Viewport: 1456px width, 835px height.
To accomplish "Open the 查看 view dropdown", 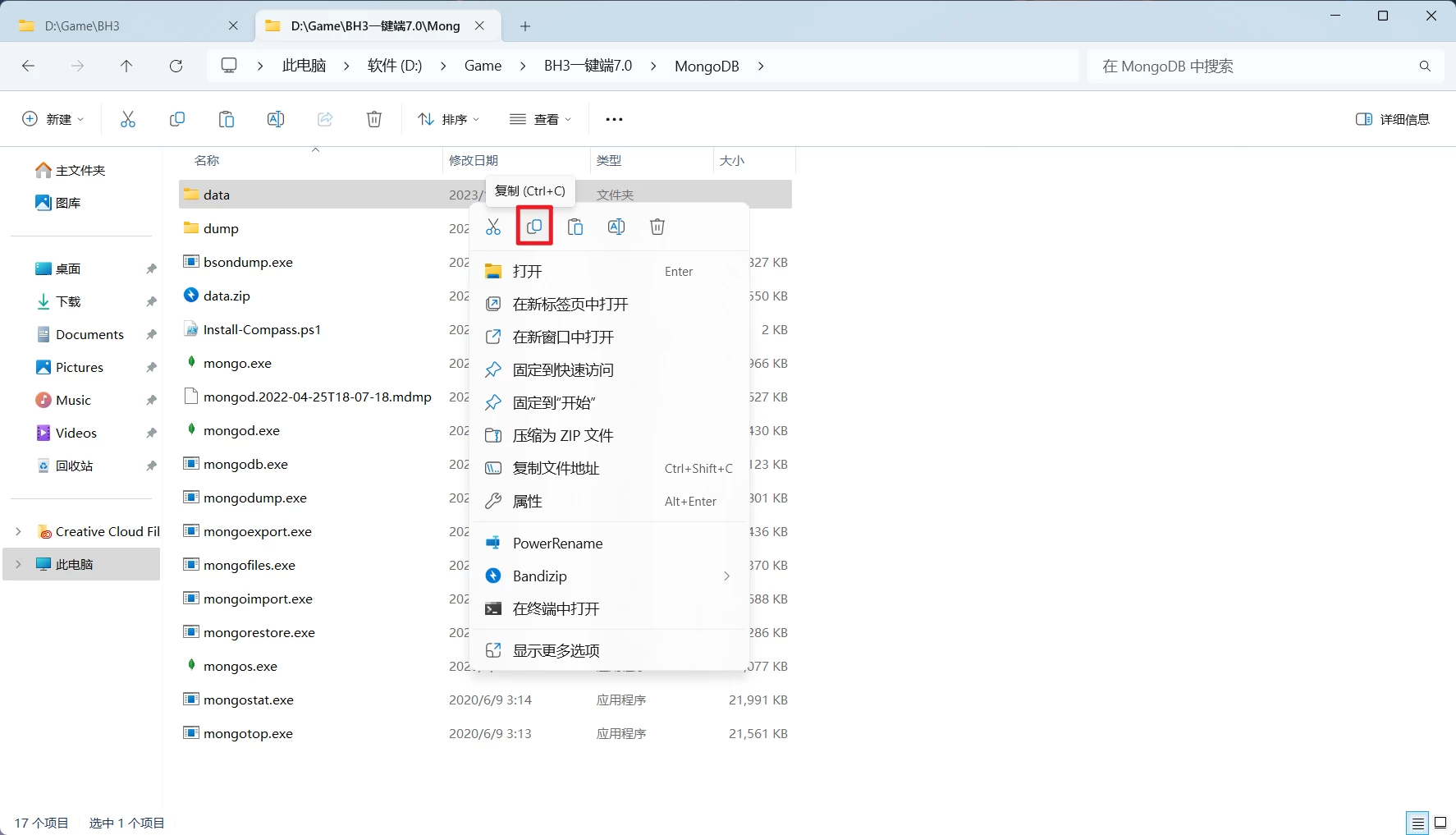I will (540, 119).
